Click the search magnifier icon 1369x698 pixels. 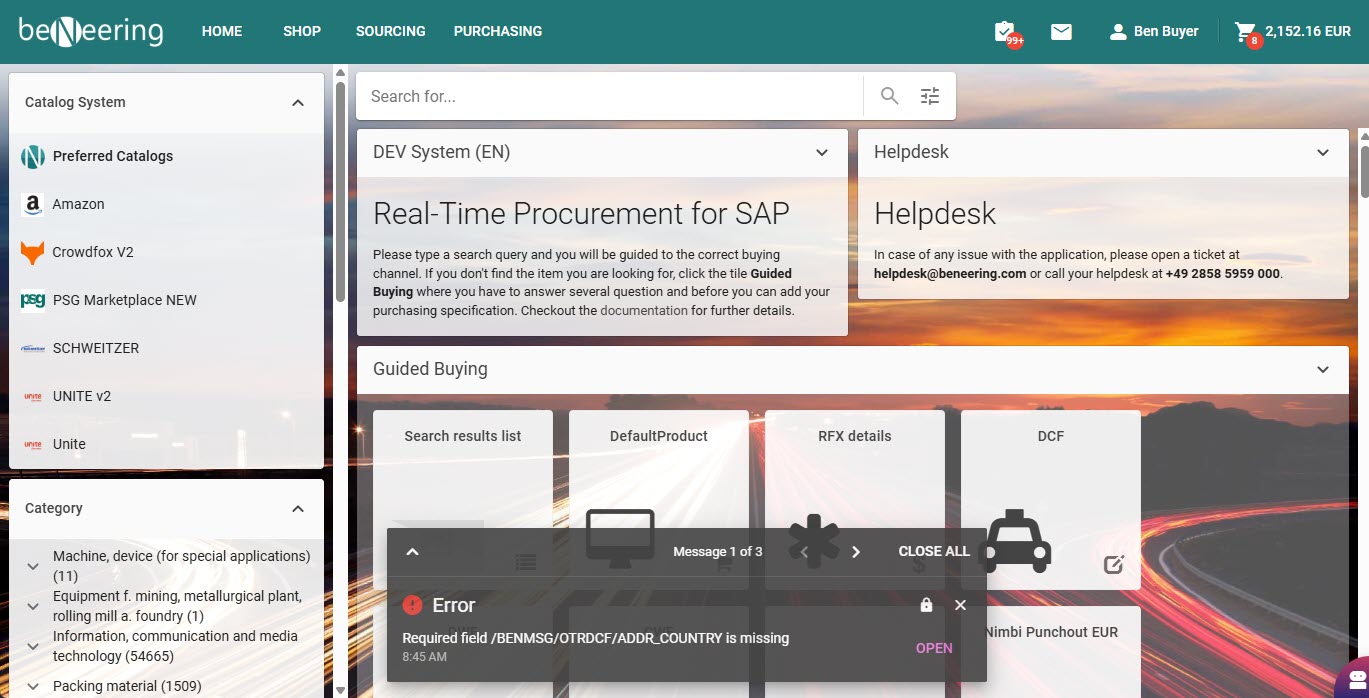pos(889,96)
